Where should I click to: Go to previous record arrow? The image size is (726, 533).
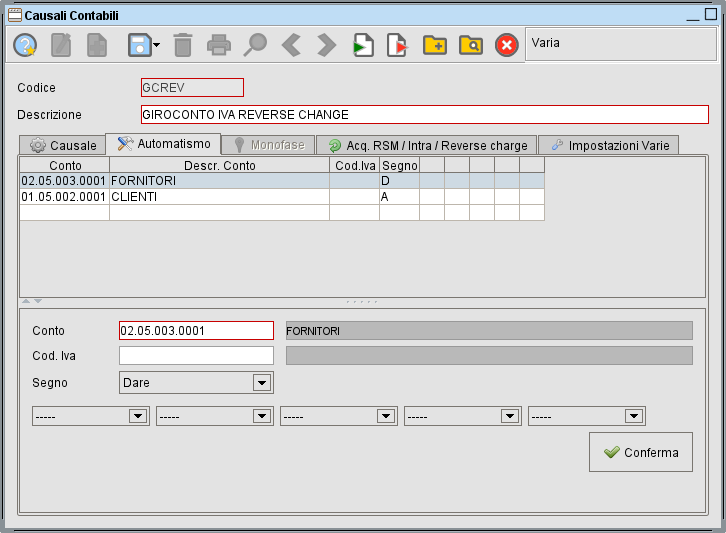(291, 45)
